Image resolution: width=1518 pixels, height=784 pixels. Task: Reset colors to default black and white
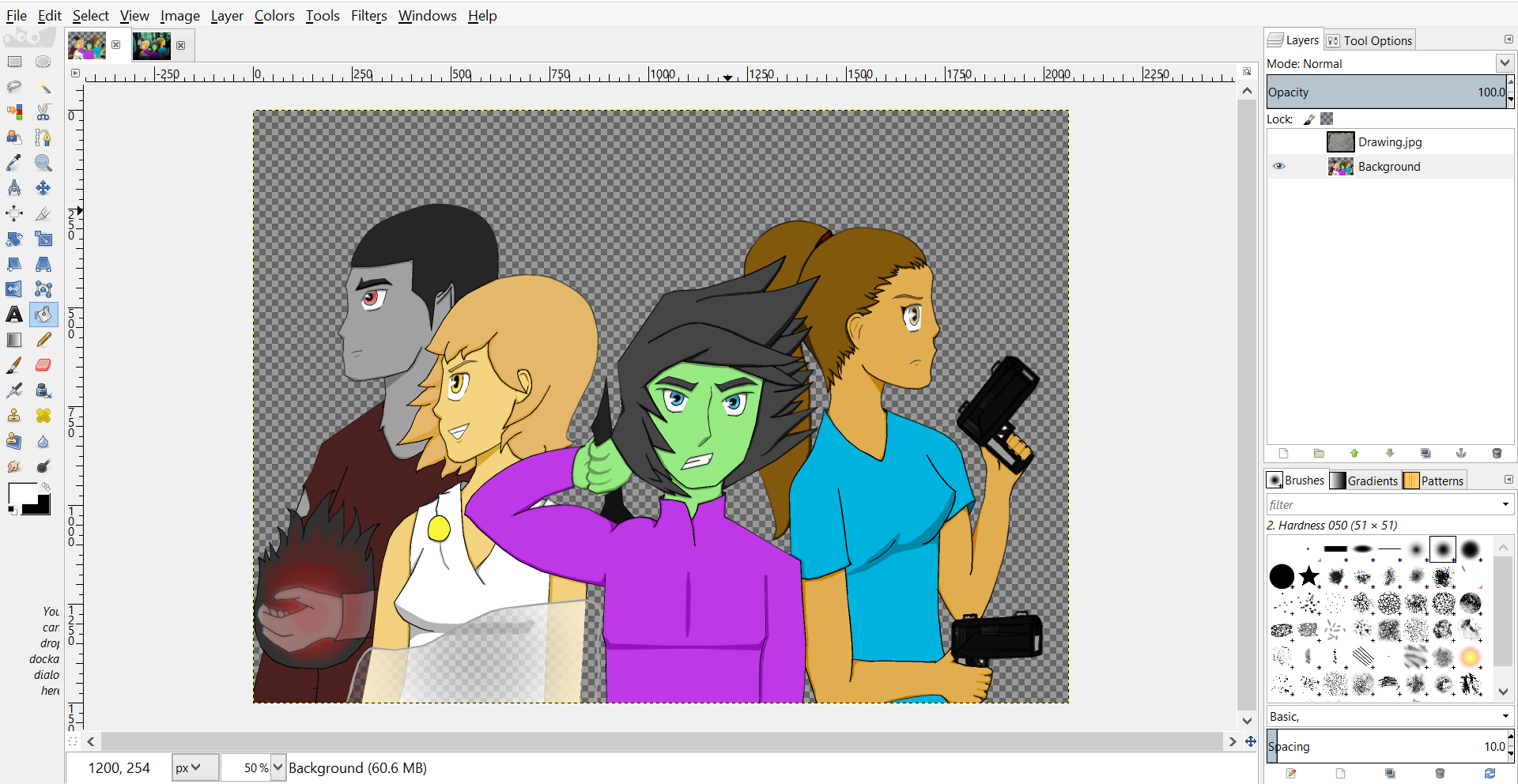tap(12, 511)
